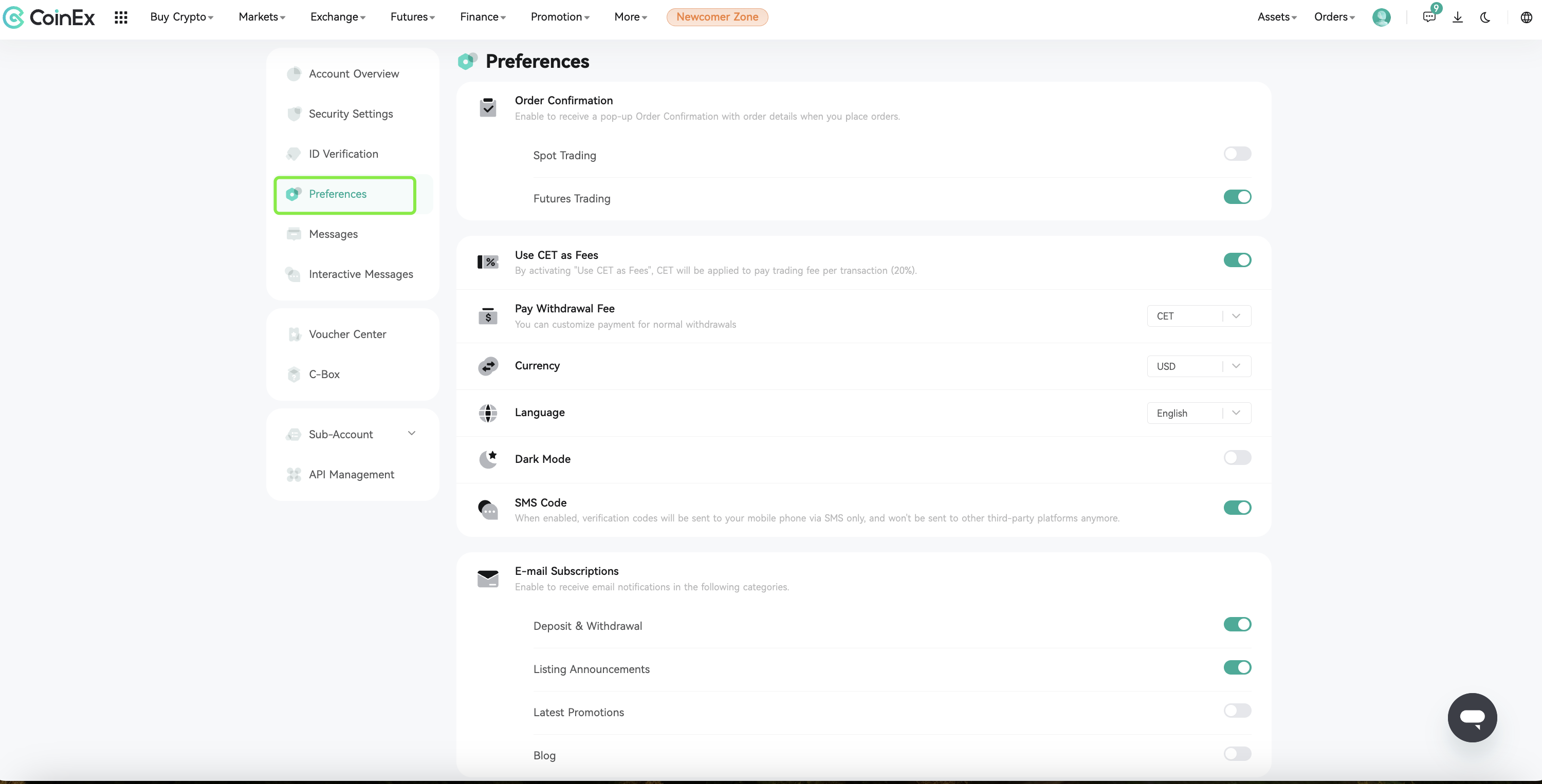Open API Management link

tap(352, 475)
